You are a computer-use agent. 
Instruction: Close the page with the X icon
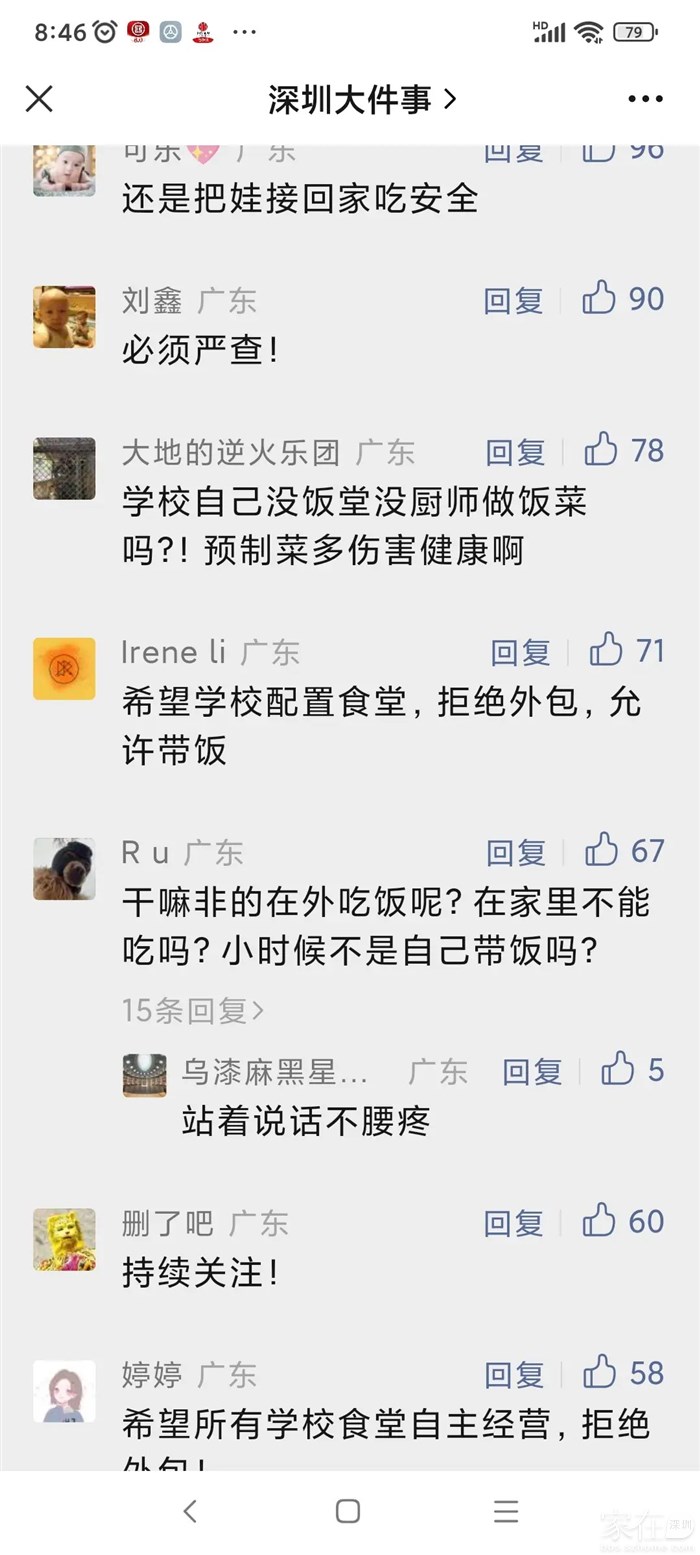click(x=39, y=98)
